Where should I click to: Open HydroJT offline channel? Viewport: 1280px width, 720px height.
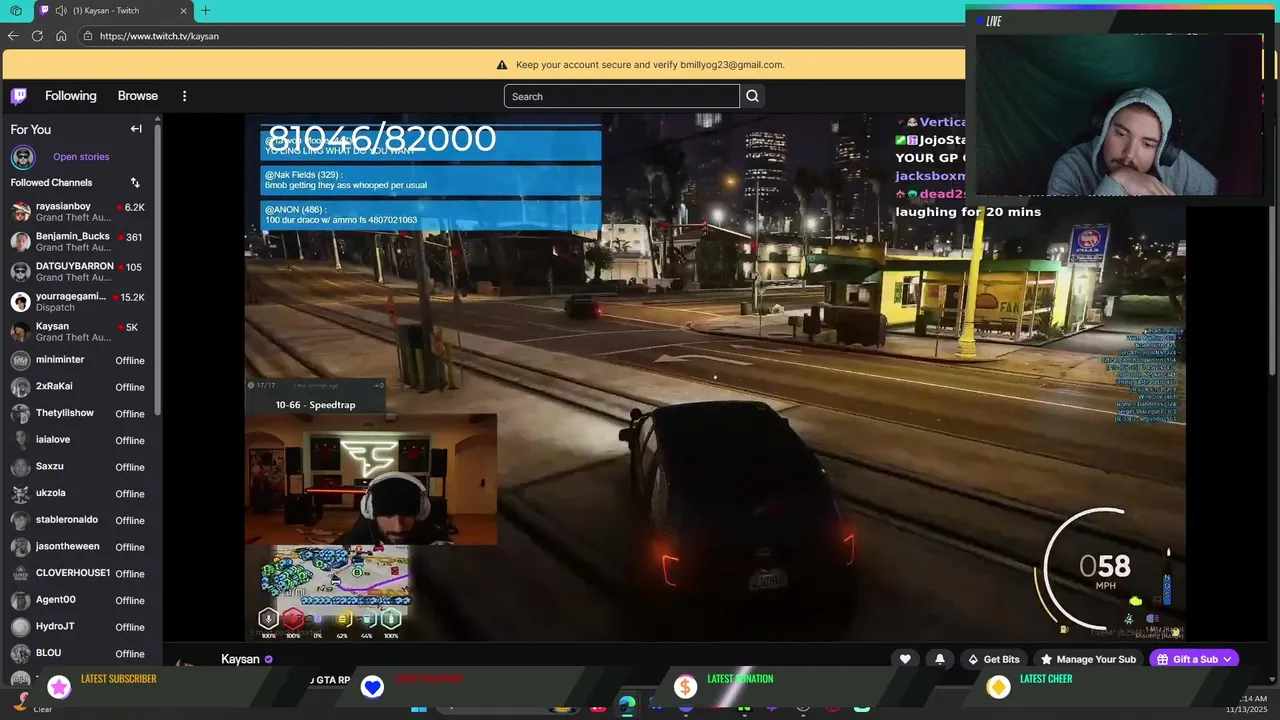pos(78,627)
